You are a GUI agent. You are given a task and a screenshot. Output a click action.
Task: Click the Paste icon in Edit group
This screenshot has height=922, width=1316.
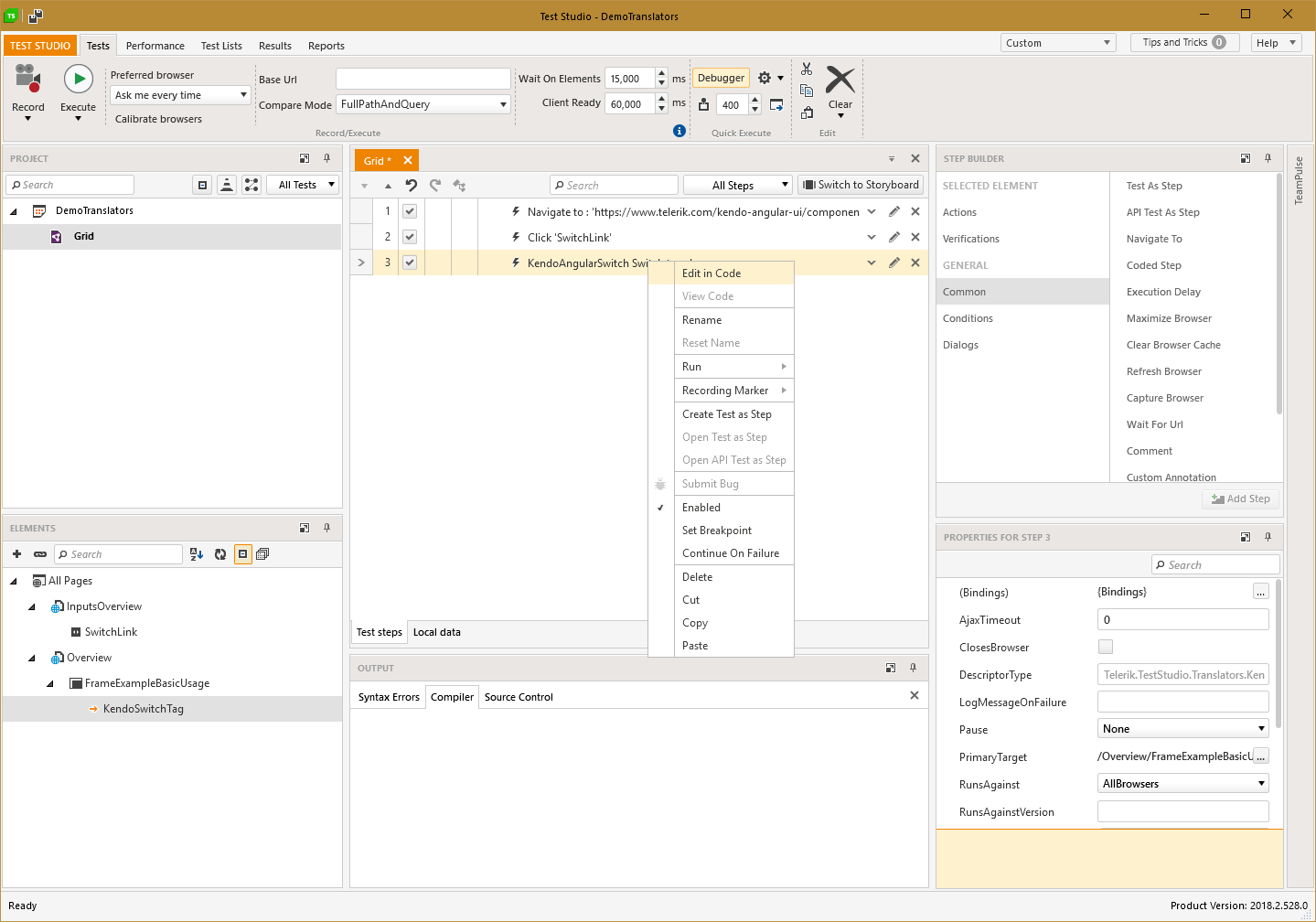(x=807, y=113)
